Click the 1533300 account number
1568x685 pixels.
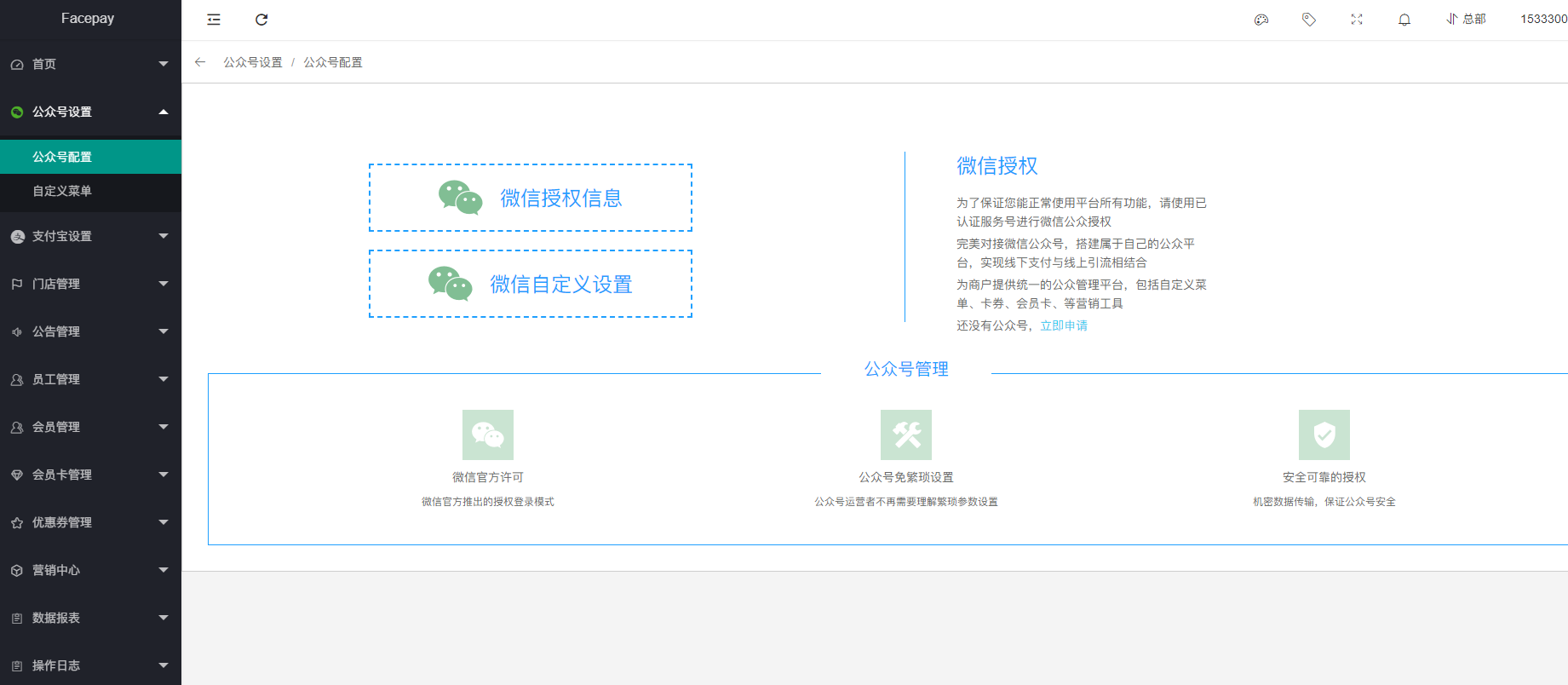click(x=1543, y=19)
